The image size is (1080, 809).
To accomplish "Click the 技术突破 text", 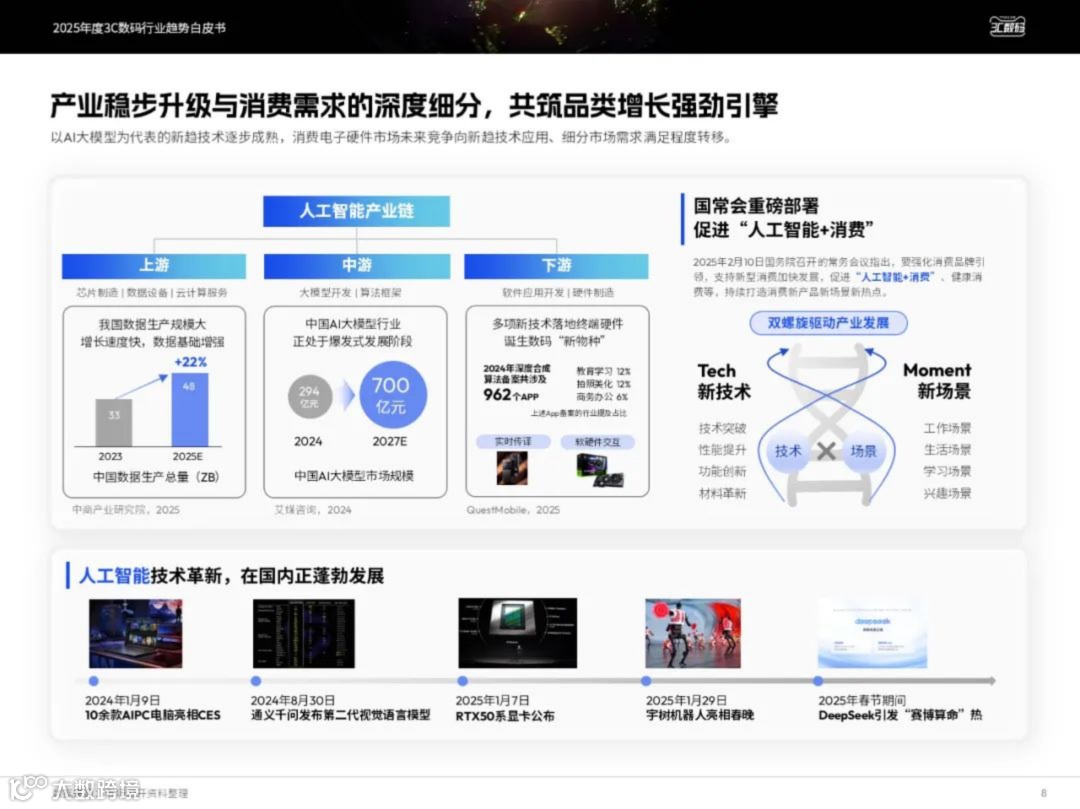I will tap(723, 428).
